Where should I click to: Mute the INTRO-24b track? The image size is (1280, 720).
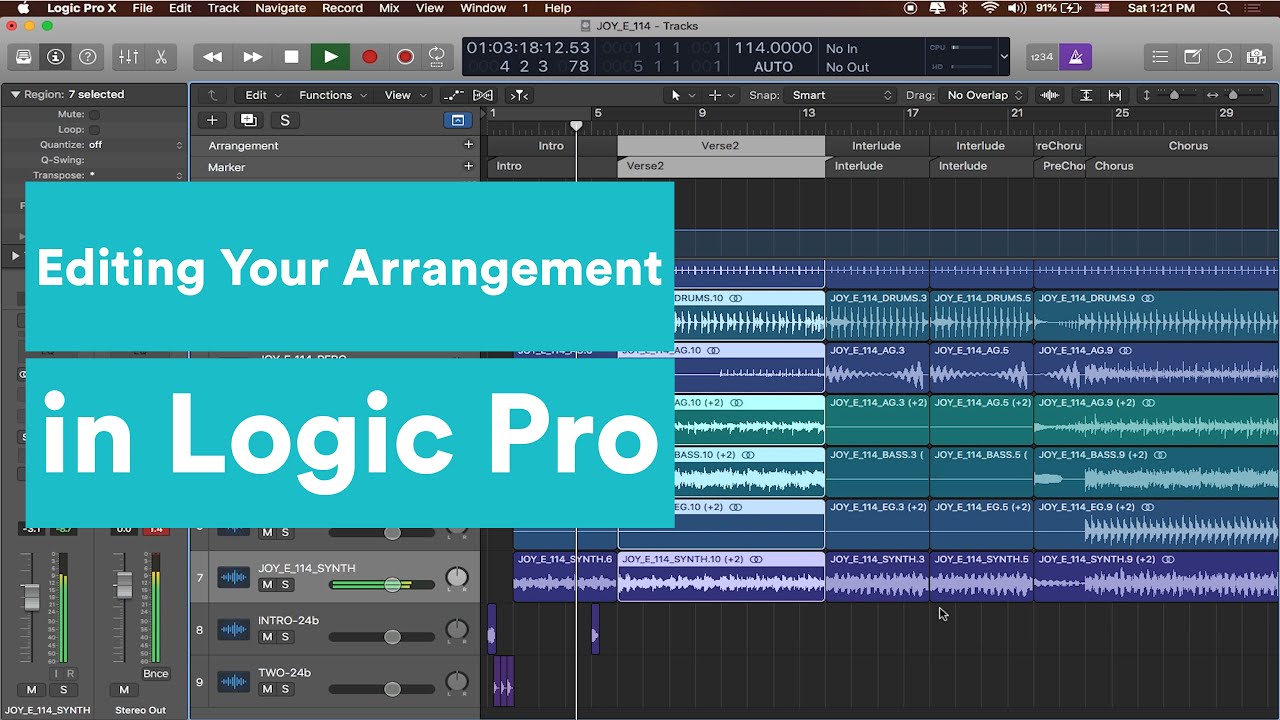pos(267,637)
